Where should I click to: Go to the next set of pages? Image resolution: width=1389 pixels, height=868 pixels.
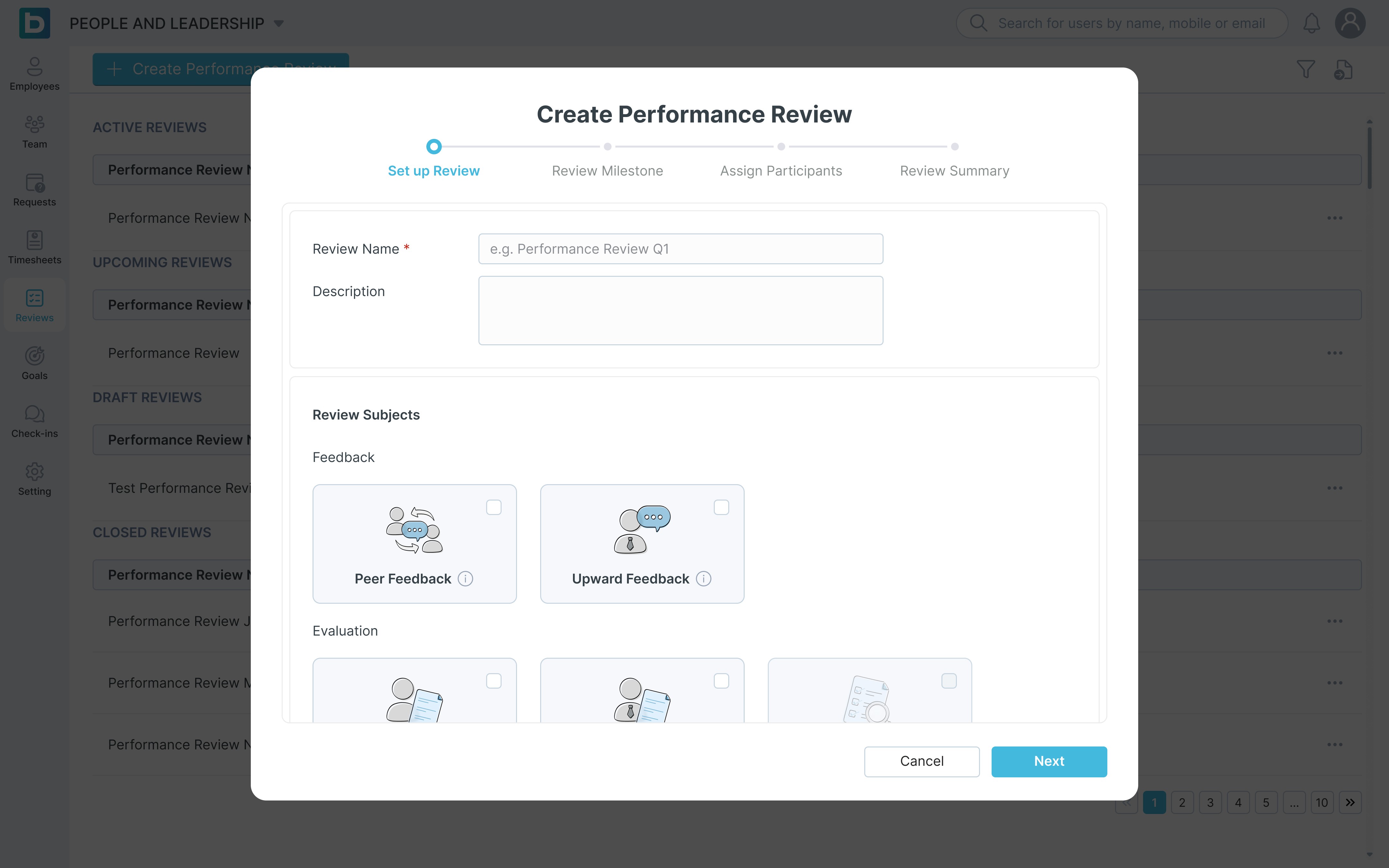click(x=1350, y=802)
